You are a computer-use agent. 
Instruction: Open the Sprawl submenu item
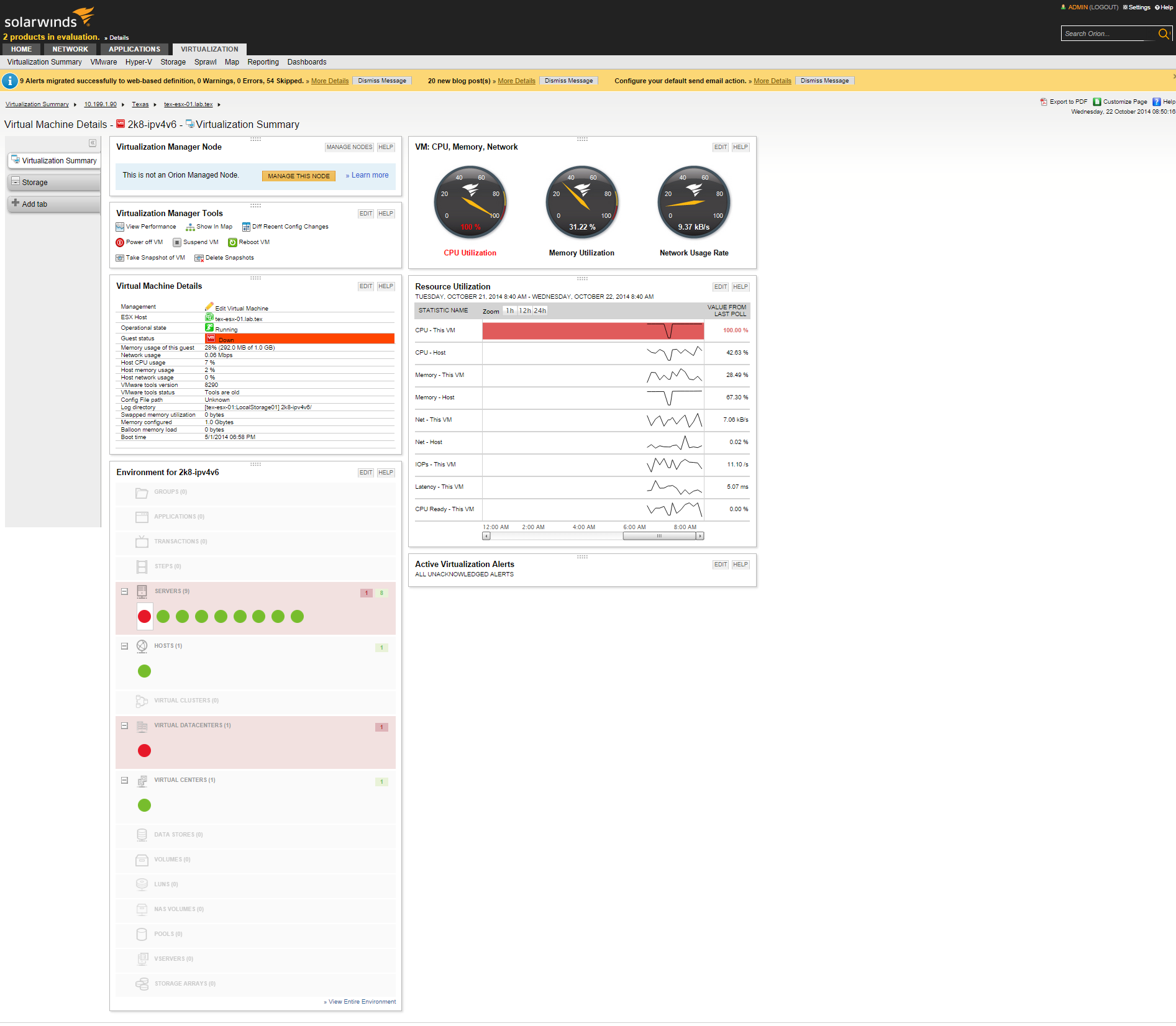[x=206, y=63]
